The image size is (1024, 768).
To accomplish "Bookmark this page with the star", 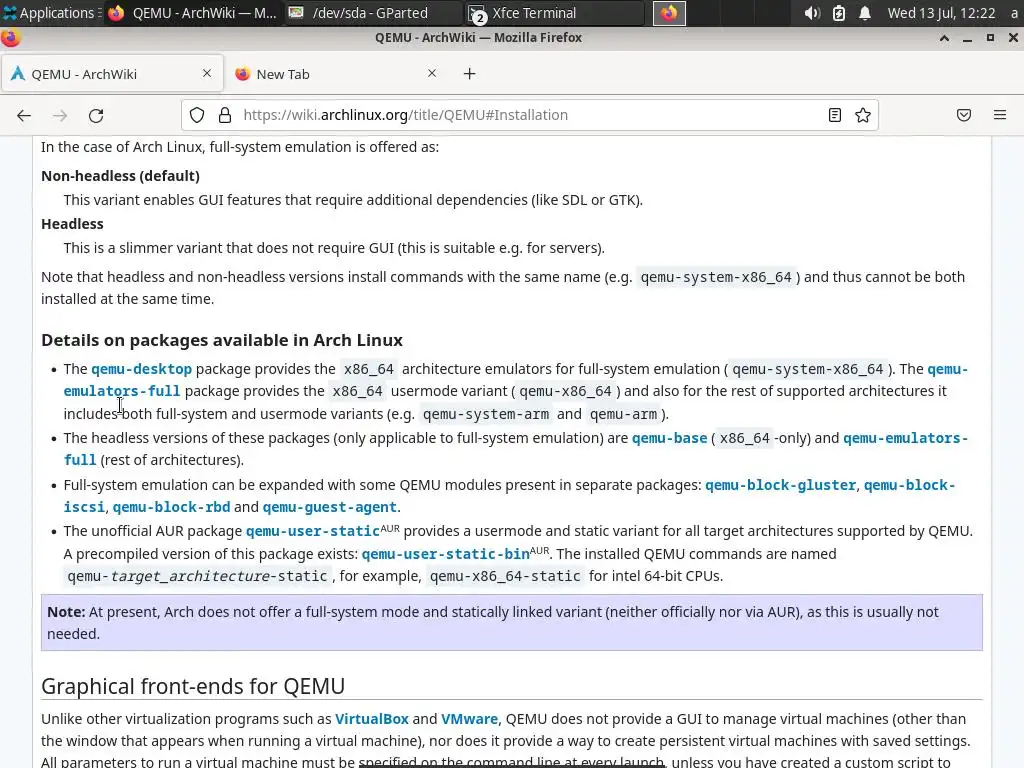I will 863,116.
